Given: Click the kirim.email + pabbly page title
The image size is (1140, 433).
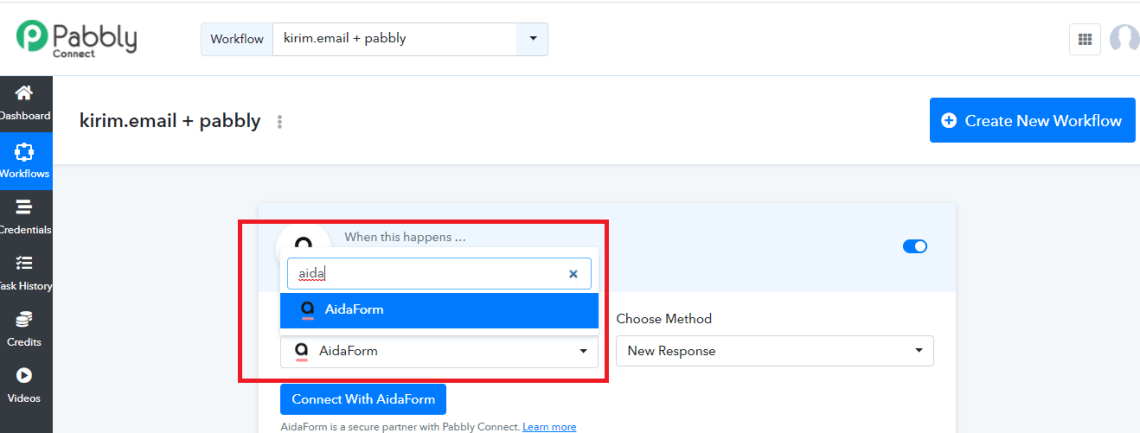Looking at the screenshot, I should 170,121.
